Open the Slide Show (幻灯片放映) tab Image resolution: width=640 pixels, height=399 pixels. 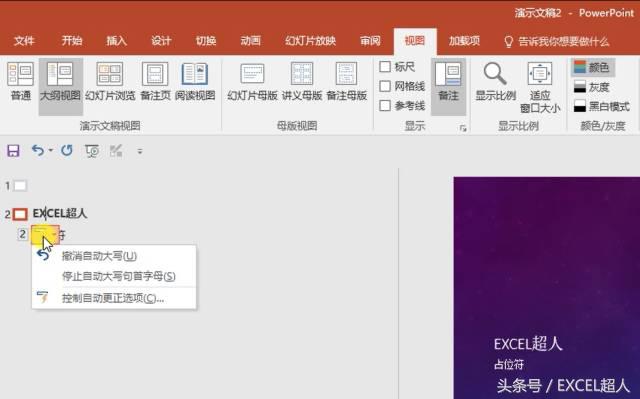pos(310,41)
